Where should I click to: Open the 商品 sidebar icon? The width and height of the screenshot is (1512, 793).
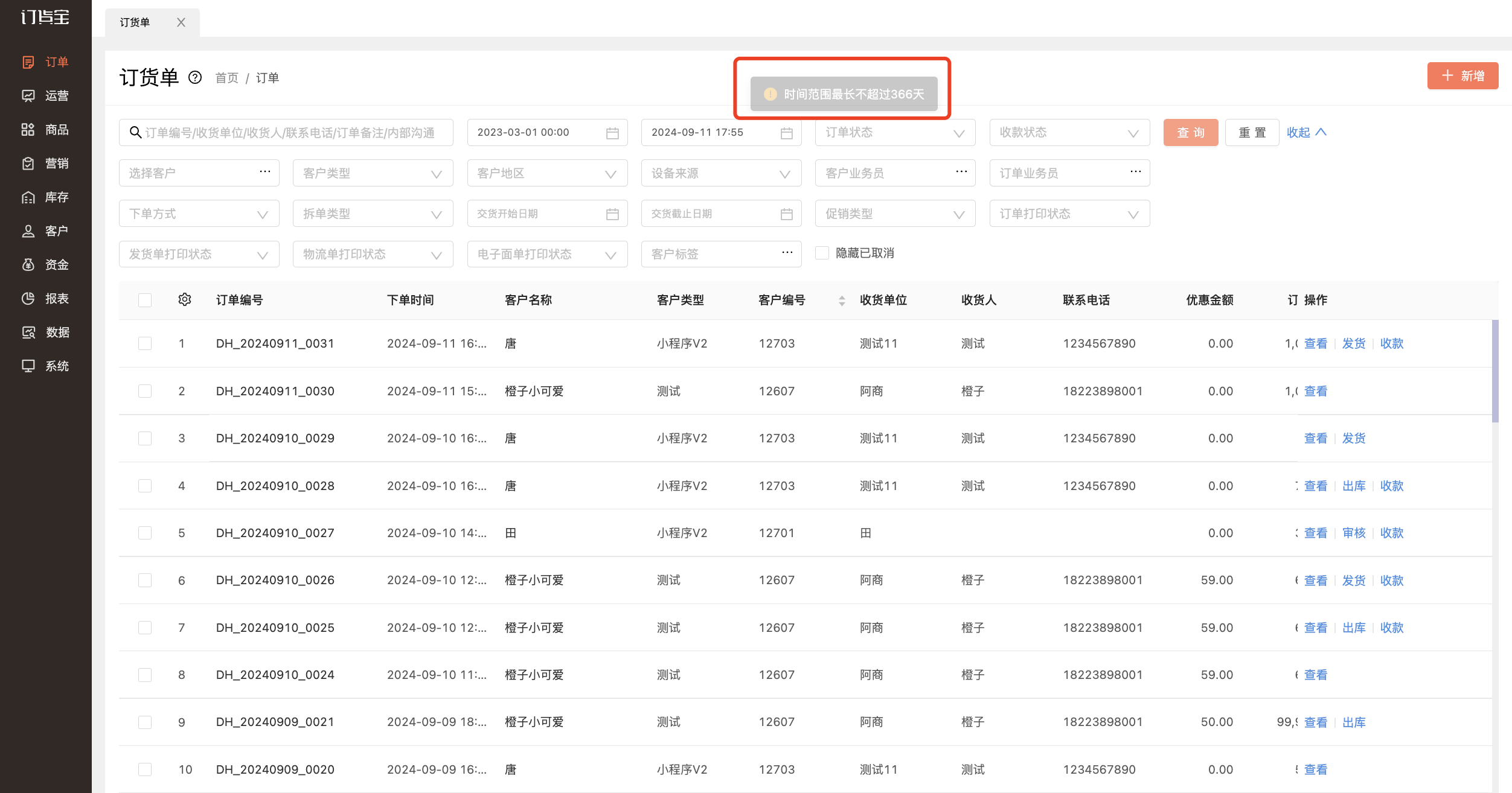pyautogui.click(x=28, y=130)
